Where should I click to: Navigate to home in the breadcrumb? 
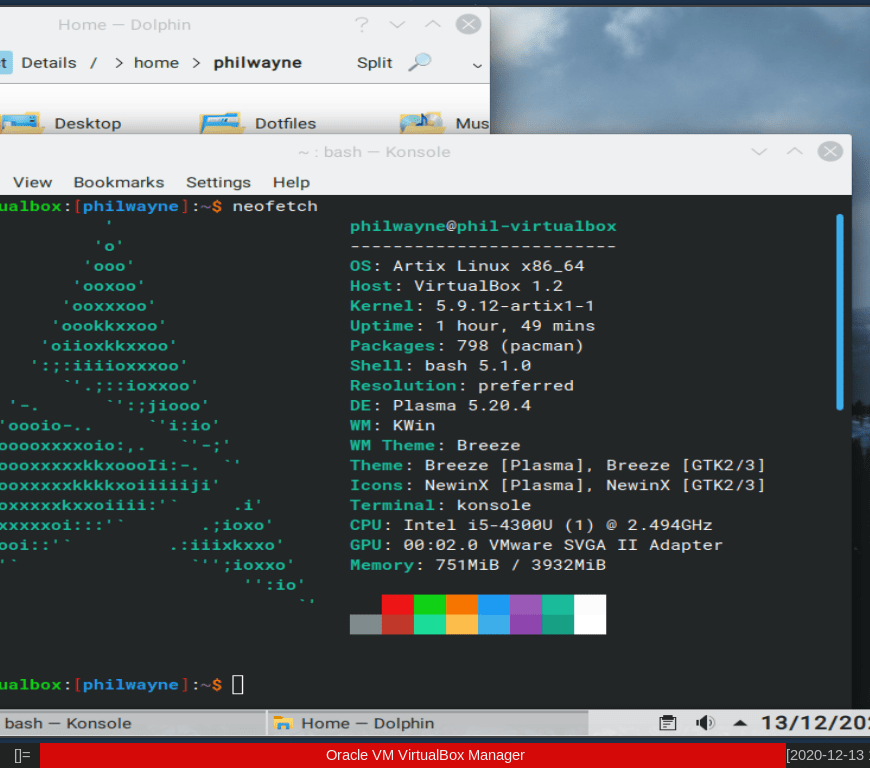pyautogui.click(x=156, y=62)
